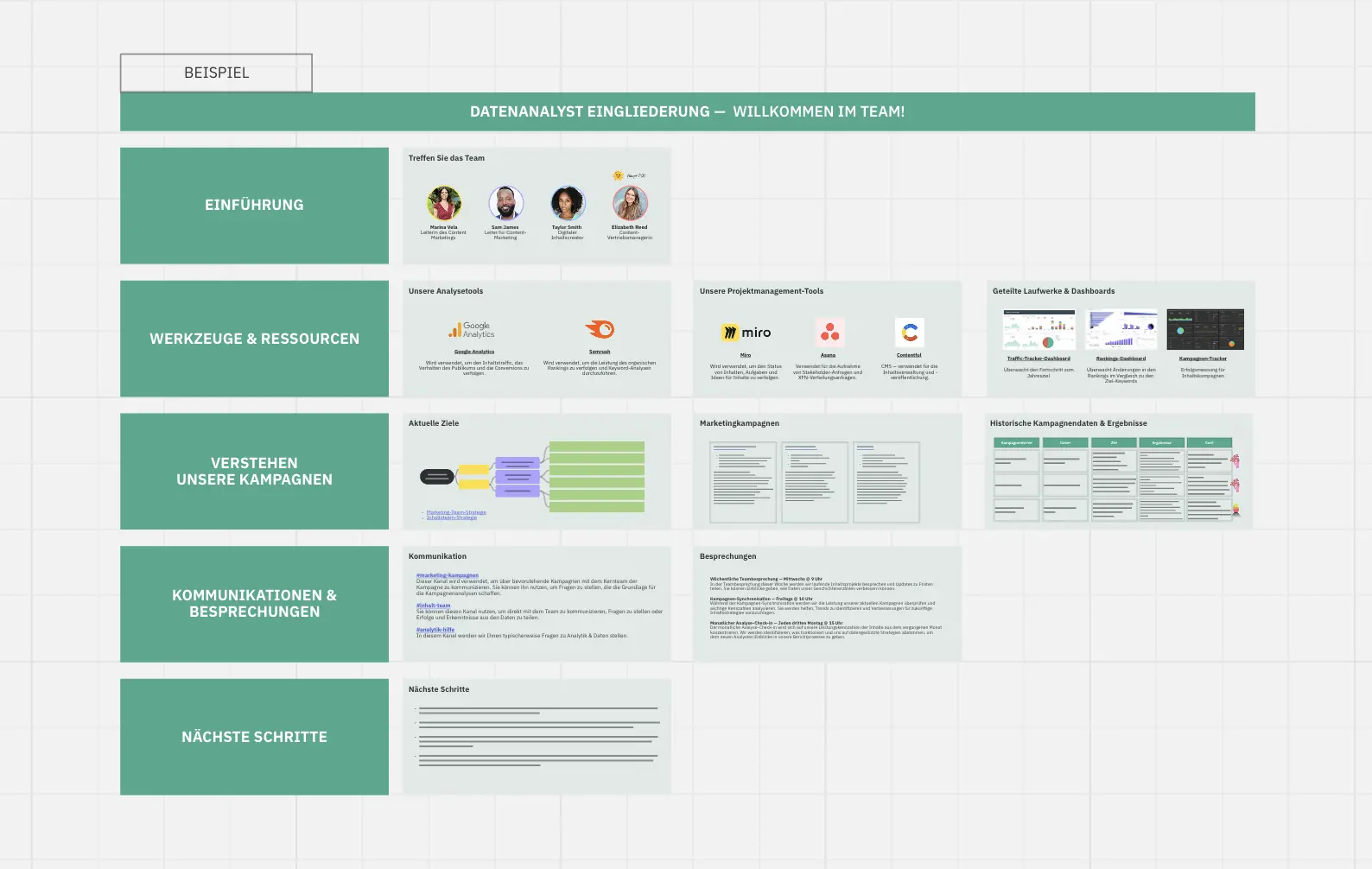
Task: Select the WERKZEUGE & RESSOURCEN section block
Action: [x=254, y=339]
